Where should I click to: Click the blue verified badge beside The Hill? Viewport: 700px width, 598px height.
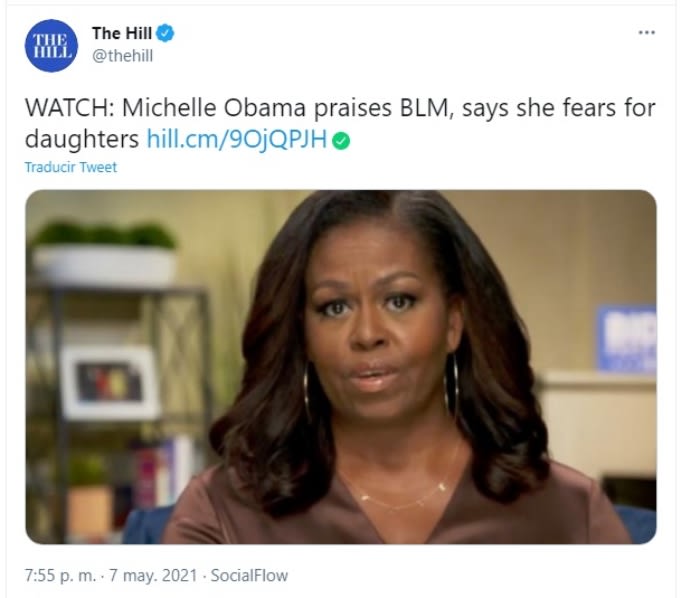[165, 33]
